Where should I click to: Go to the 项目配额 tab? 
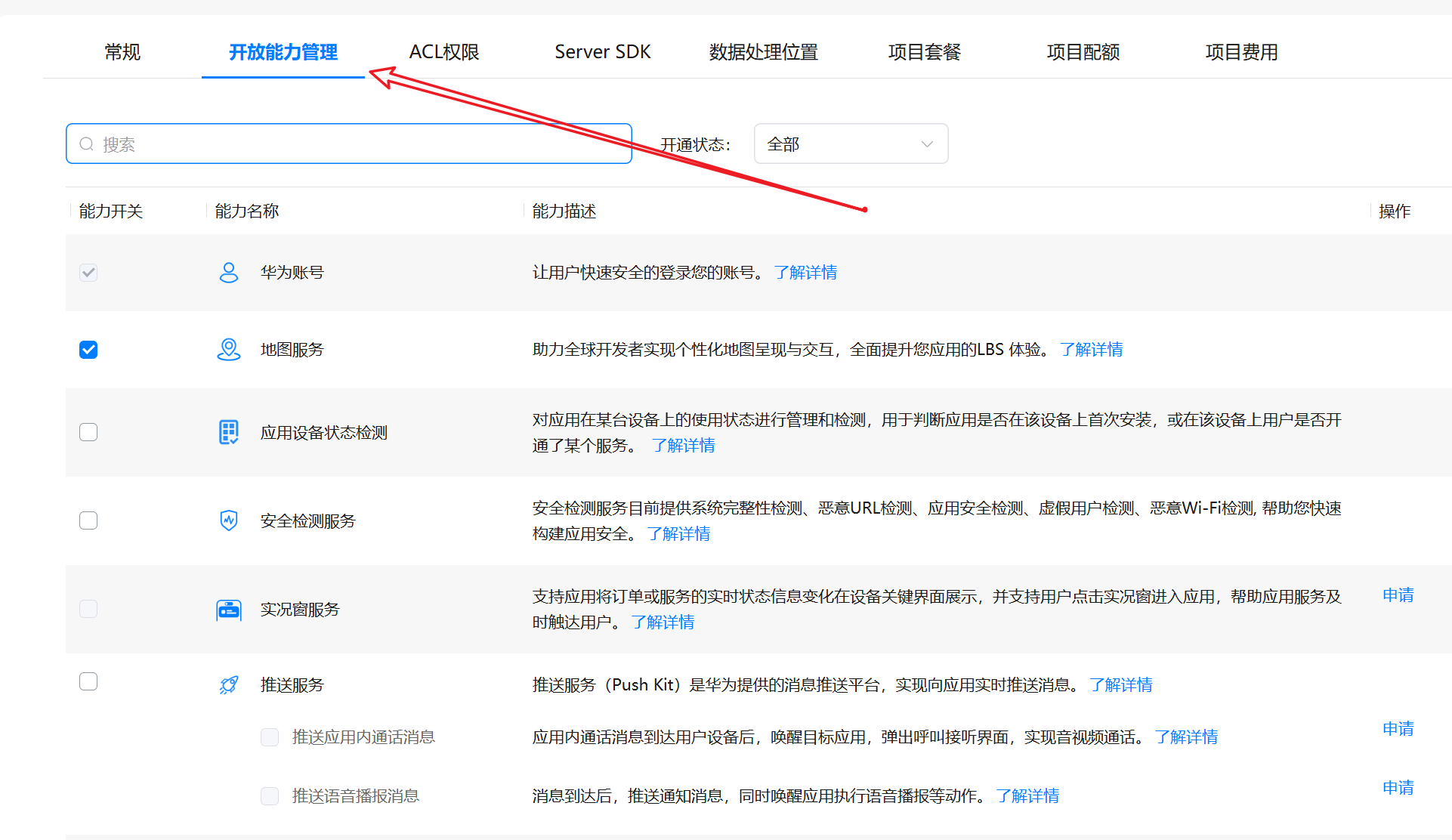coord(1083,52)
